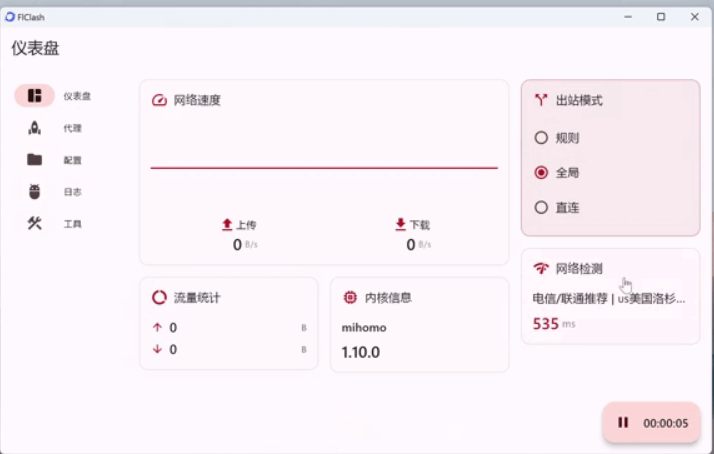Click the 网络速度 speedometer icon
Viewport: 714px width, 454px height.
click(159, 100)
